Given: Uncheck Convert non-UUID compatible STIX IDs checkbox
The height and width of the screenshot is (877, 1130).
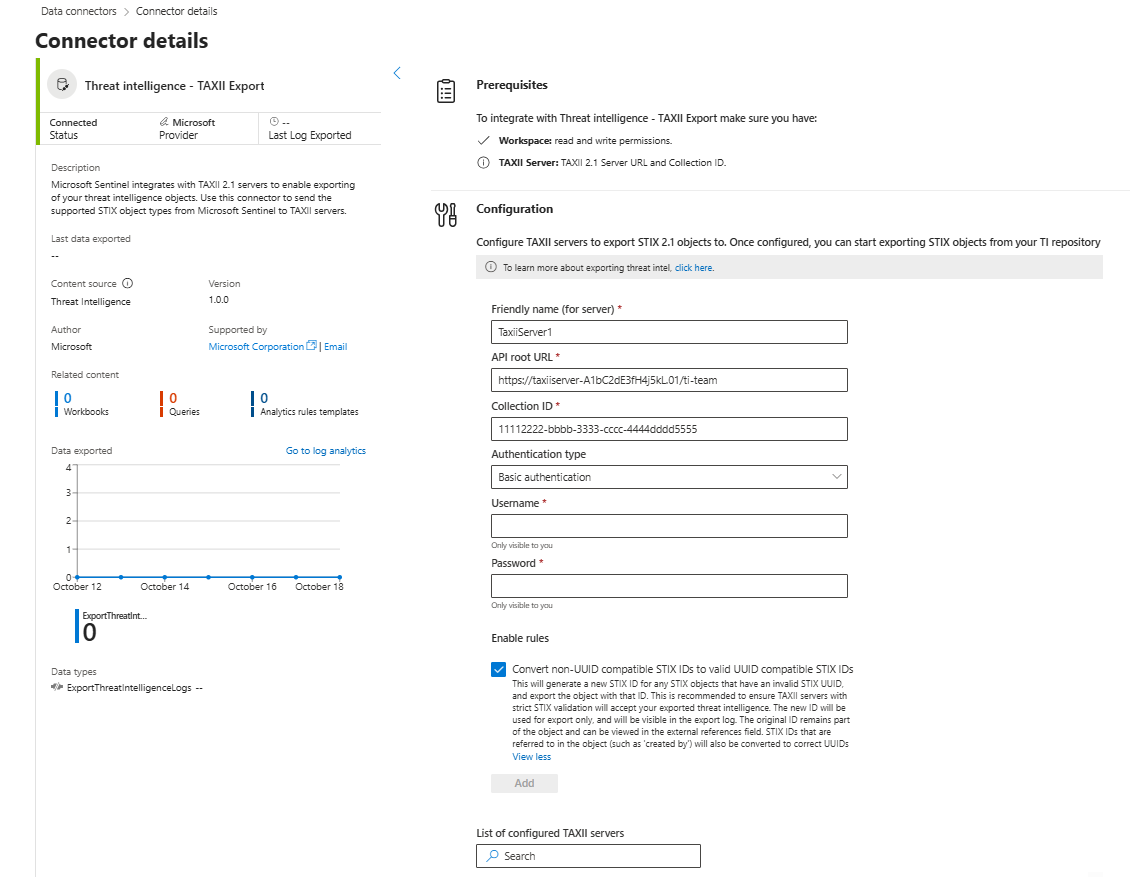Looking at the screenshot, I should click(x=499, y=670).
